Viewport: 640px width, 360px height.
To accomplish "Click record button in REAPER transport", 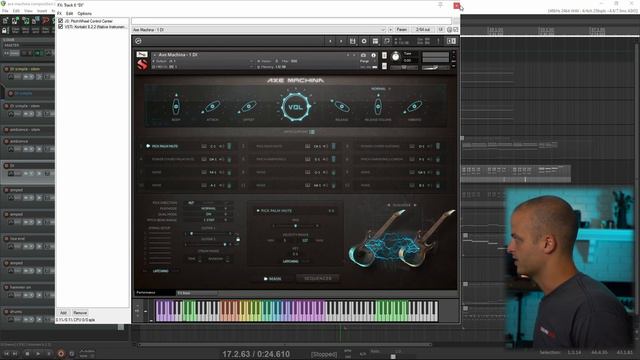I will pos(61,353).
